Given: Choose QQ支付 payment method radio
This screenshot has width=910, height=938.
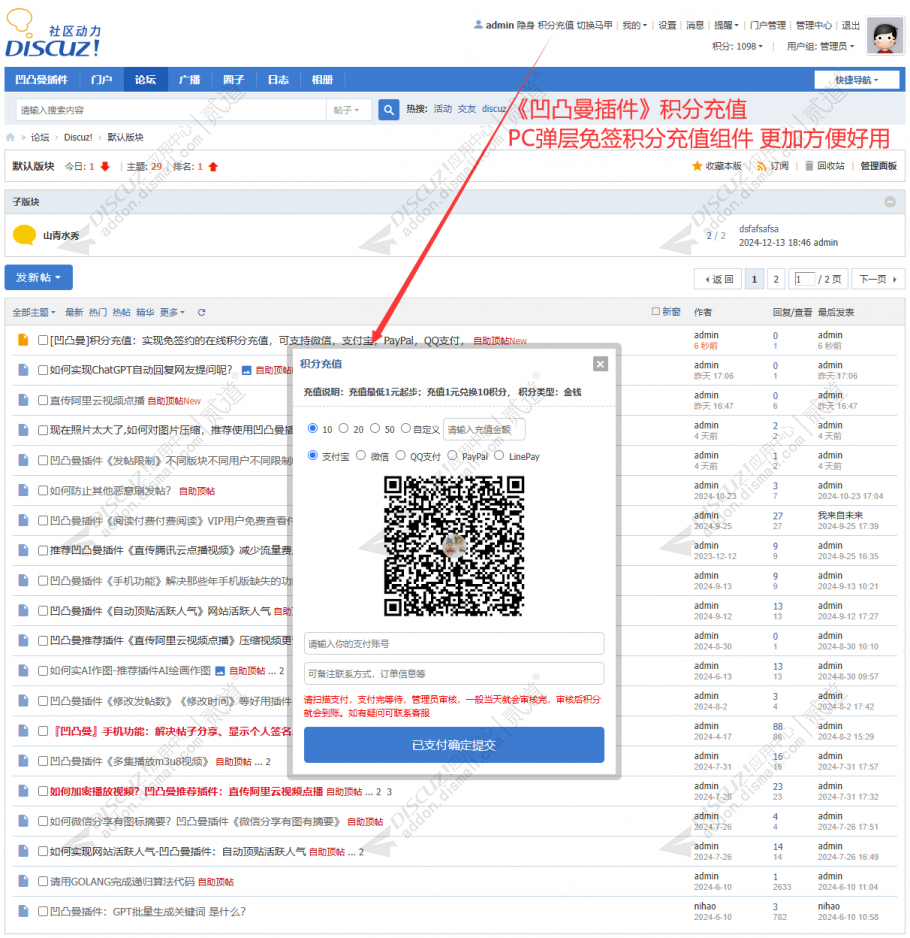Looking at the screenshot, I should point(400,456).
